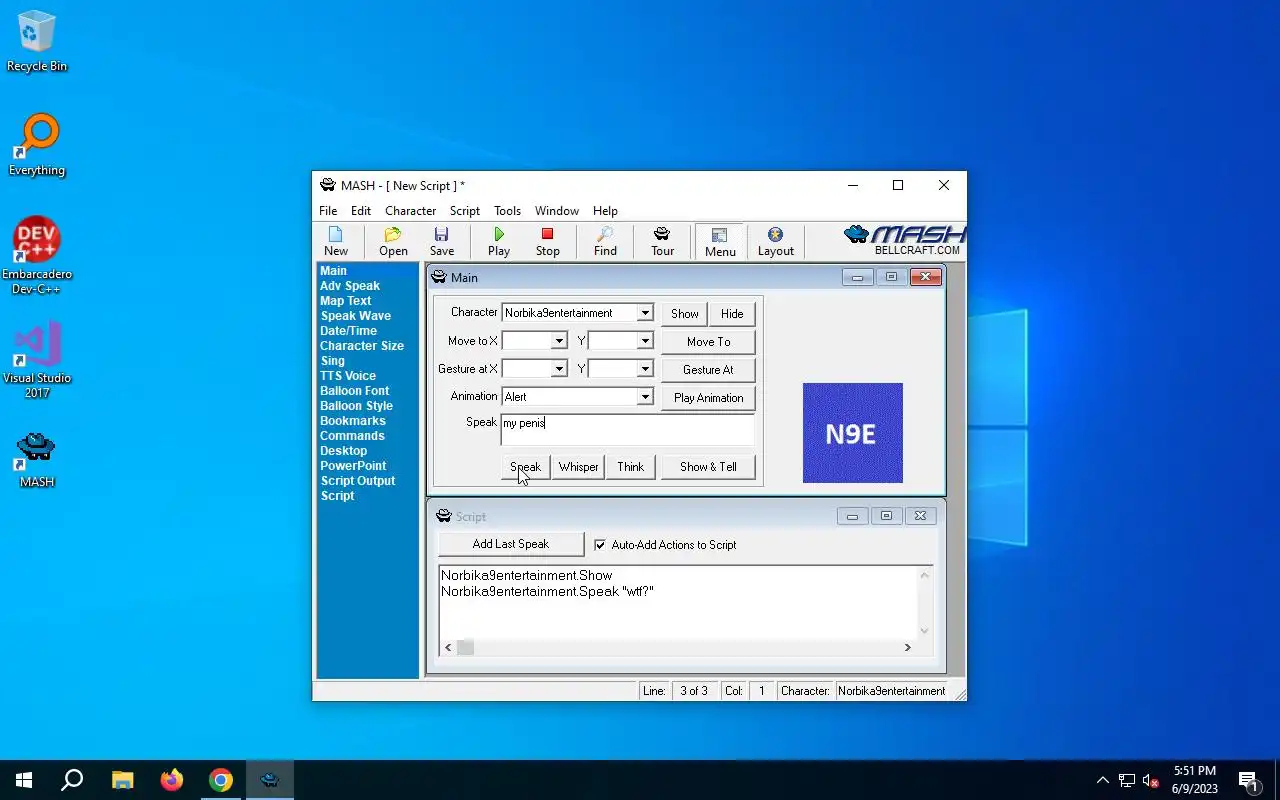
Task: Open a script with the Open toolbar icon
Action: 393,241
